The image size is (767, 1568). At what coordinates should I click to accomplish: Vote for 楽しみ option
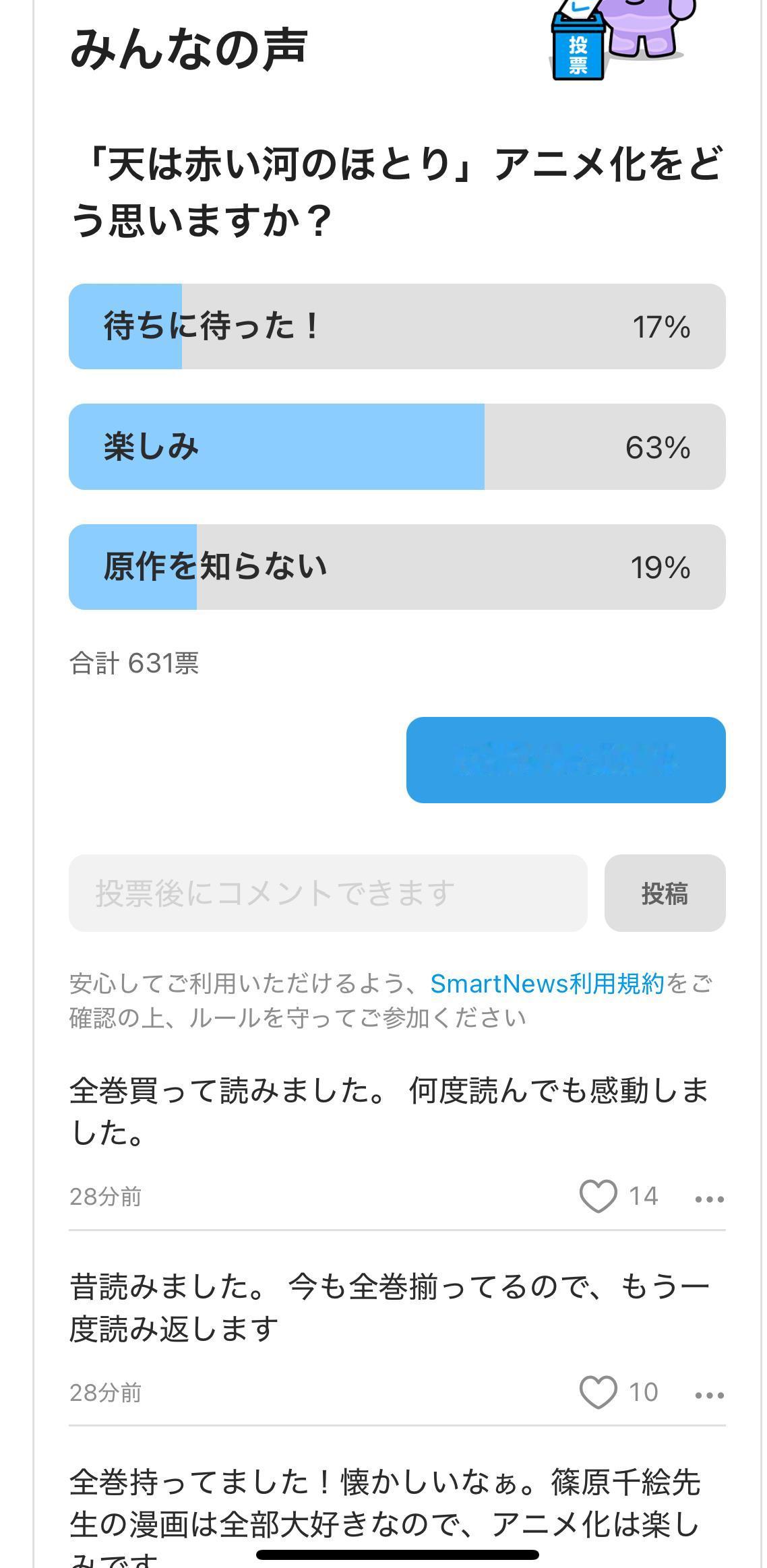[x=396, y=447]
